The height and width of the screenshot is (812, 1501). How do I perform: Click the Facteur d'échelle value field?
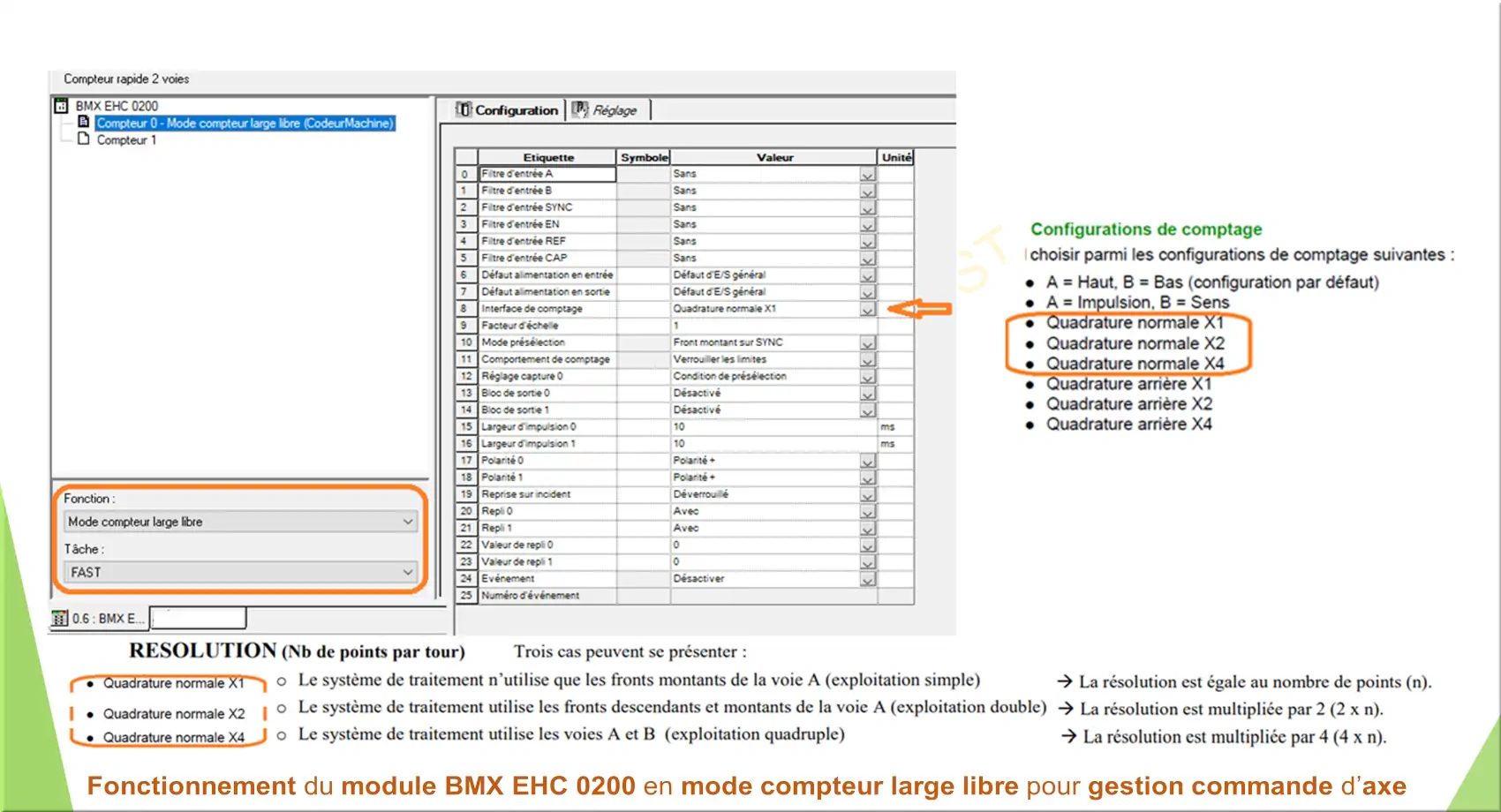pos(773,326)
